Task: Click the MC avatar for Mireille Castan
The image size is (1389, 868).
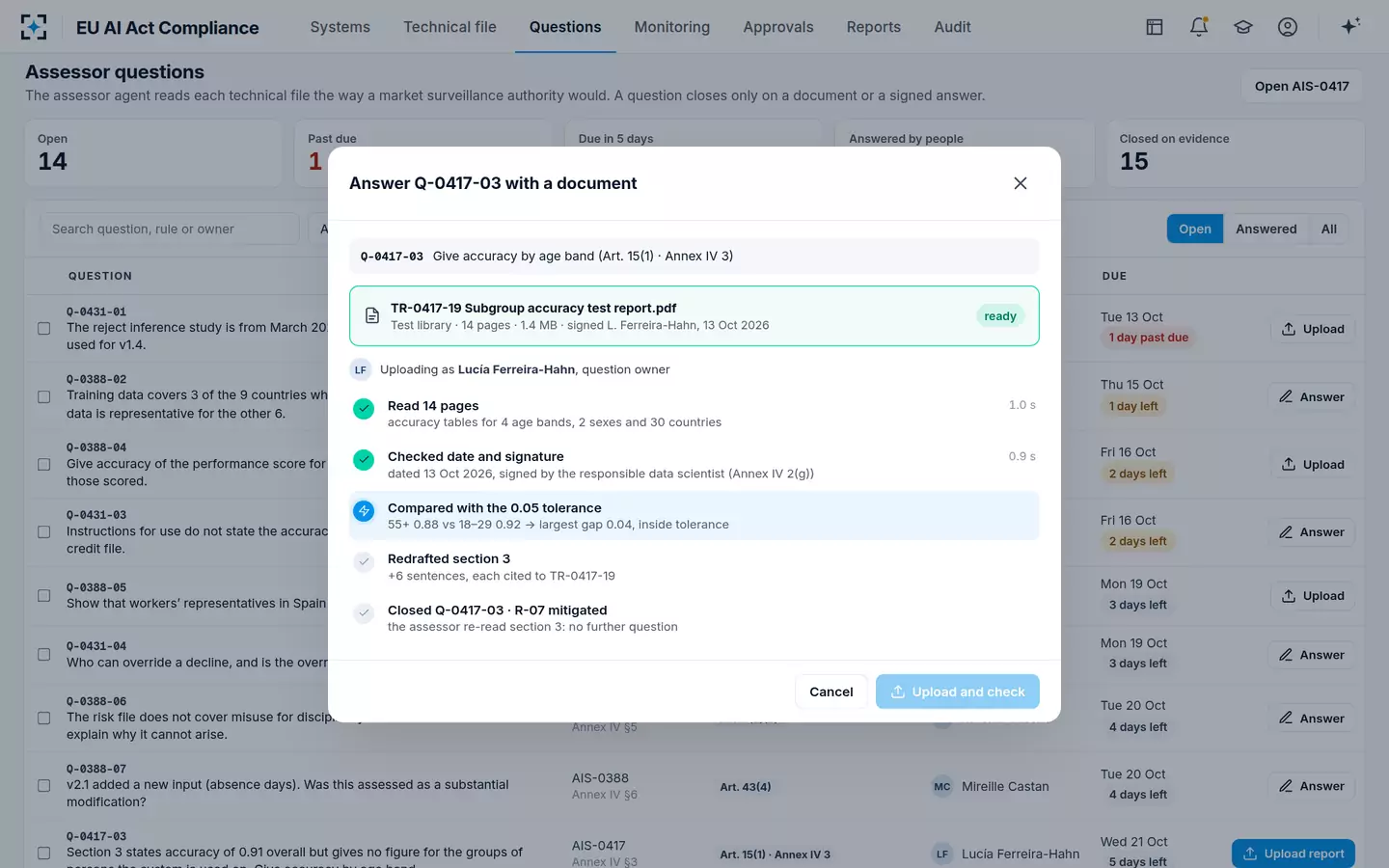Action: click(x=942, y=787)
